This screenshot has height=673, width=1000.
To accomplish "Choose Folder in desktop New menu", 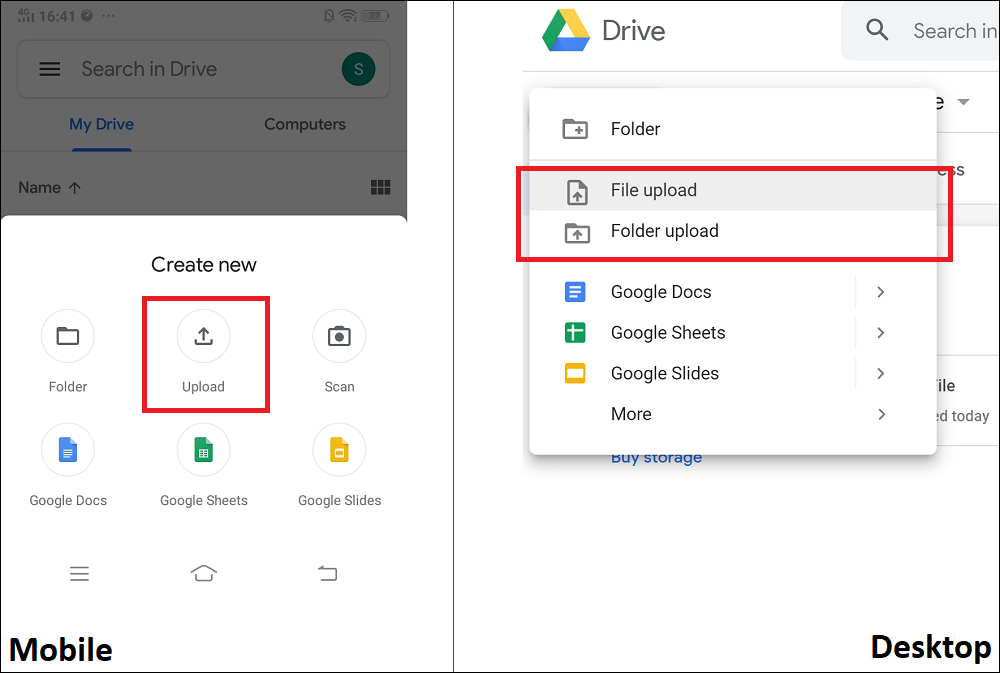I will coord(733,129).
